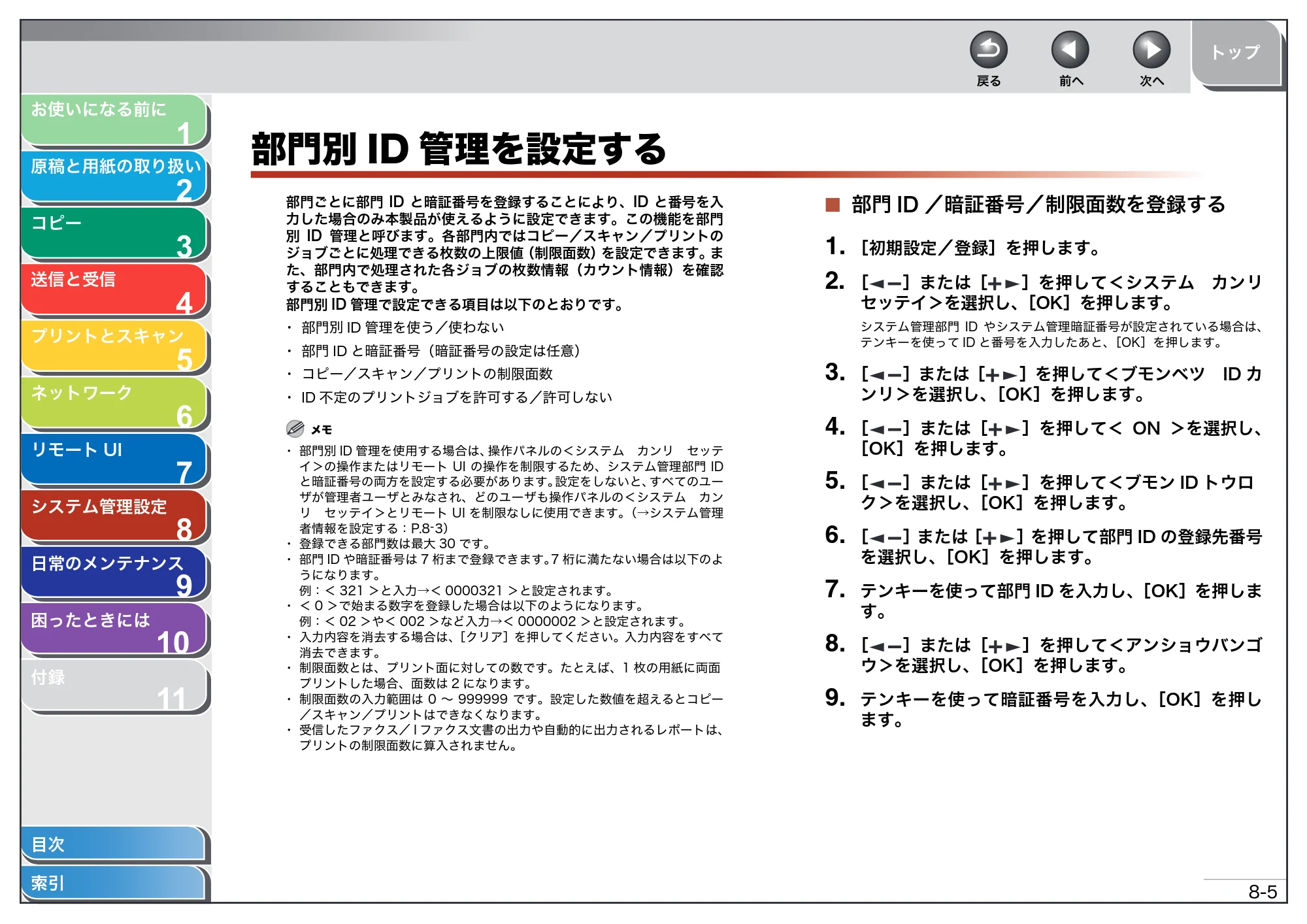The height and width of the screenshot is (924, 1307).
Task: Open chapter 6 ネットワーク tab
Action: [x=114, y=404]
